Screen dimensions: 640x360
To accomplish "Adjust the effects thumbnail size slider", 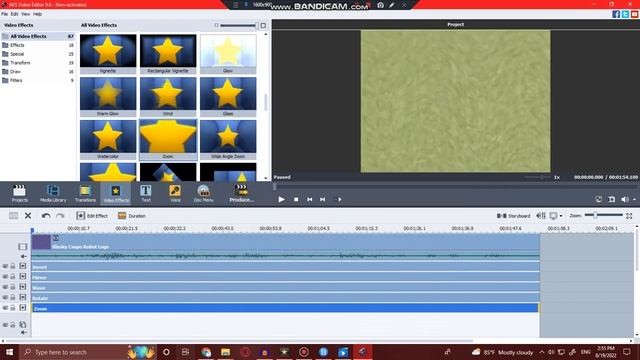I will [x=238, y=25].
